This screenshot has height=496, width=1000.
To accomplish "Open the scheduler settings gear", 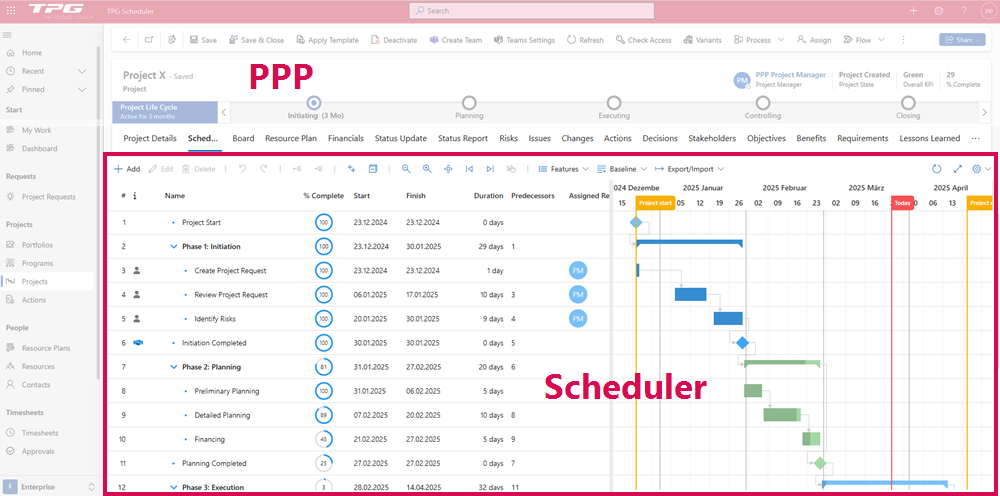I will click(x=976, y=169).
